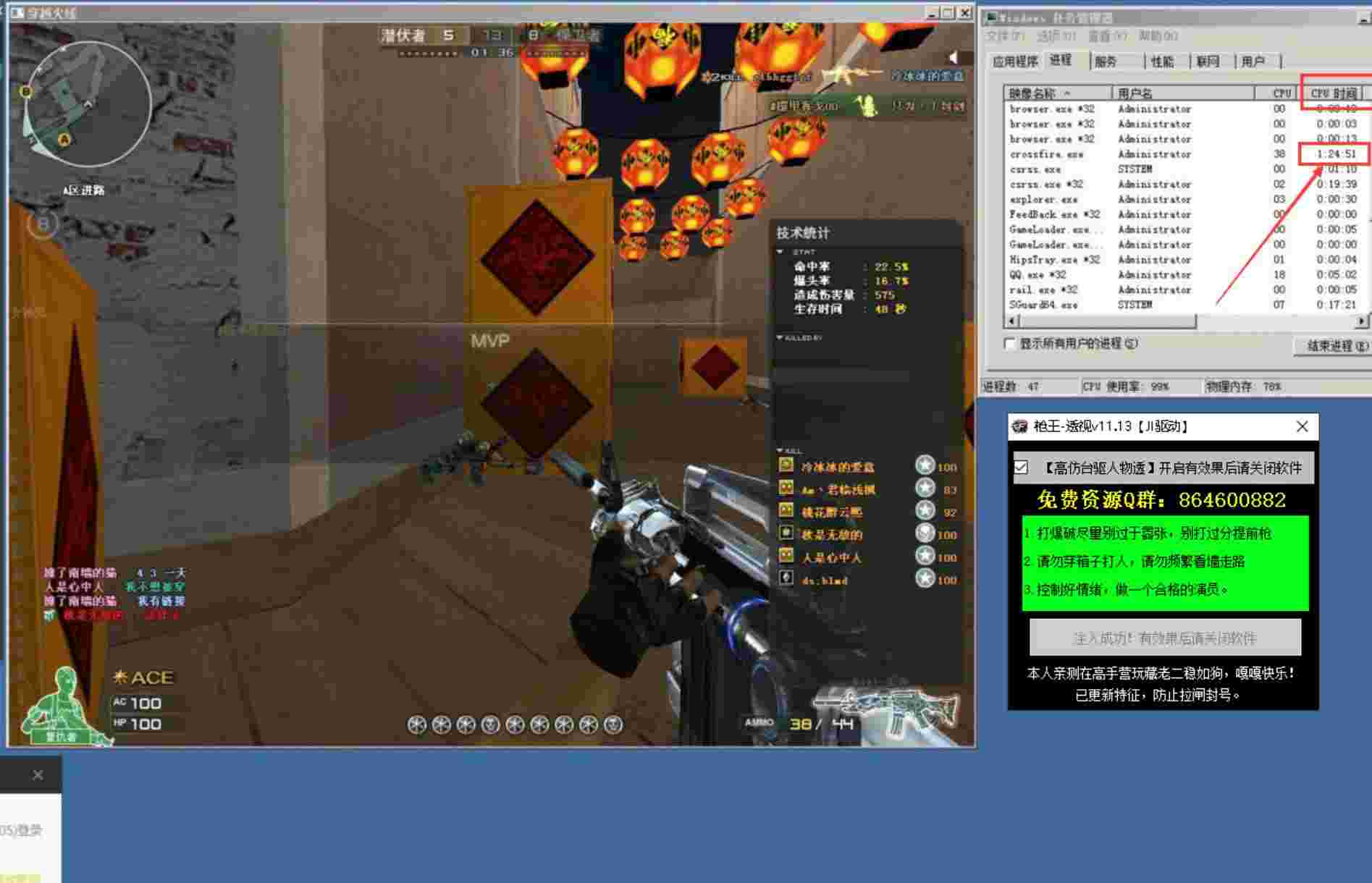Click the star medal beside score 83

[x=925, y=489]
